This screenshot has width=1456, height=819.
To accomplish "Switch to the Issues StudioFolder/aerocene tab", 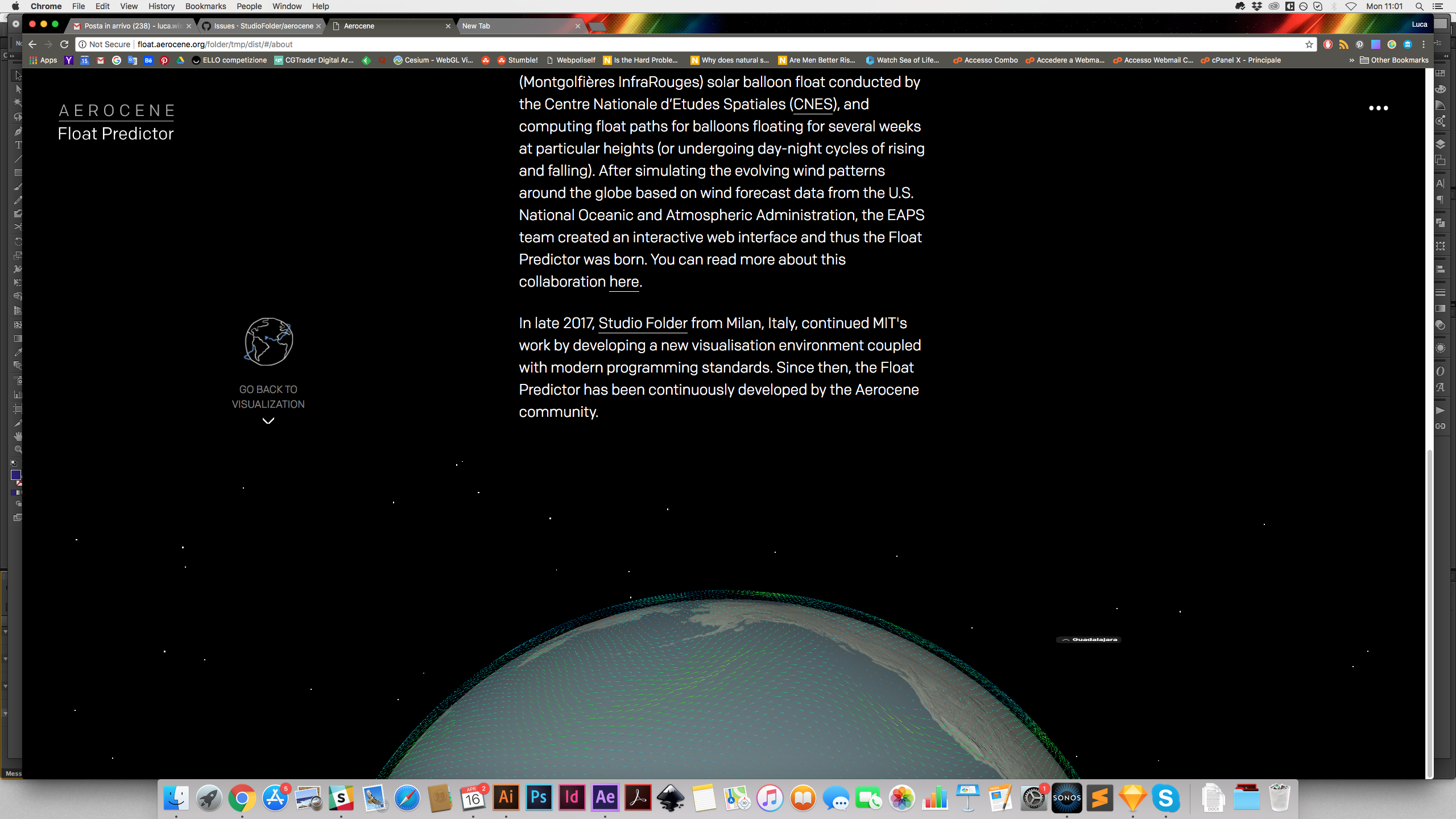I will (263, 26).
